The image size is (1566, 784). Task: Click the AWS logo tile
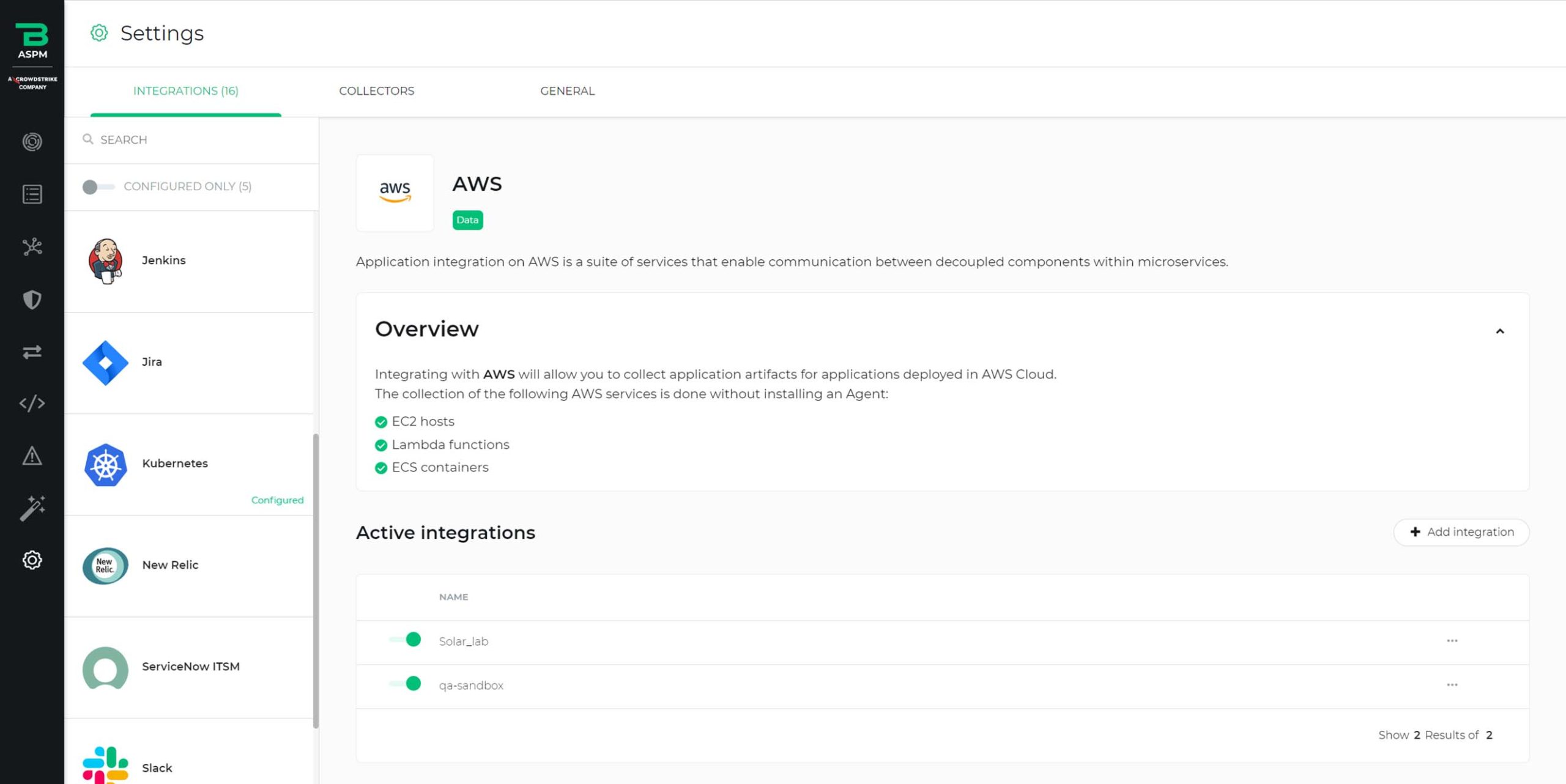(x=395, y=193)
